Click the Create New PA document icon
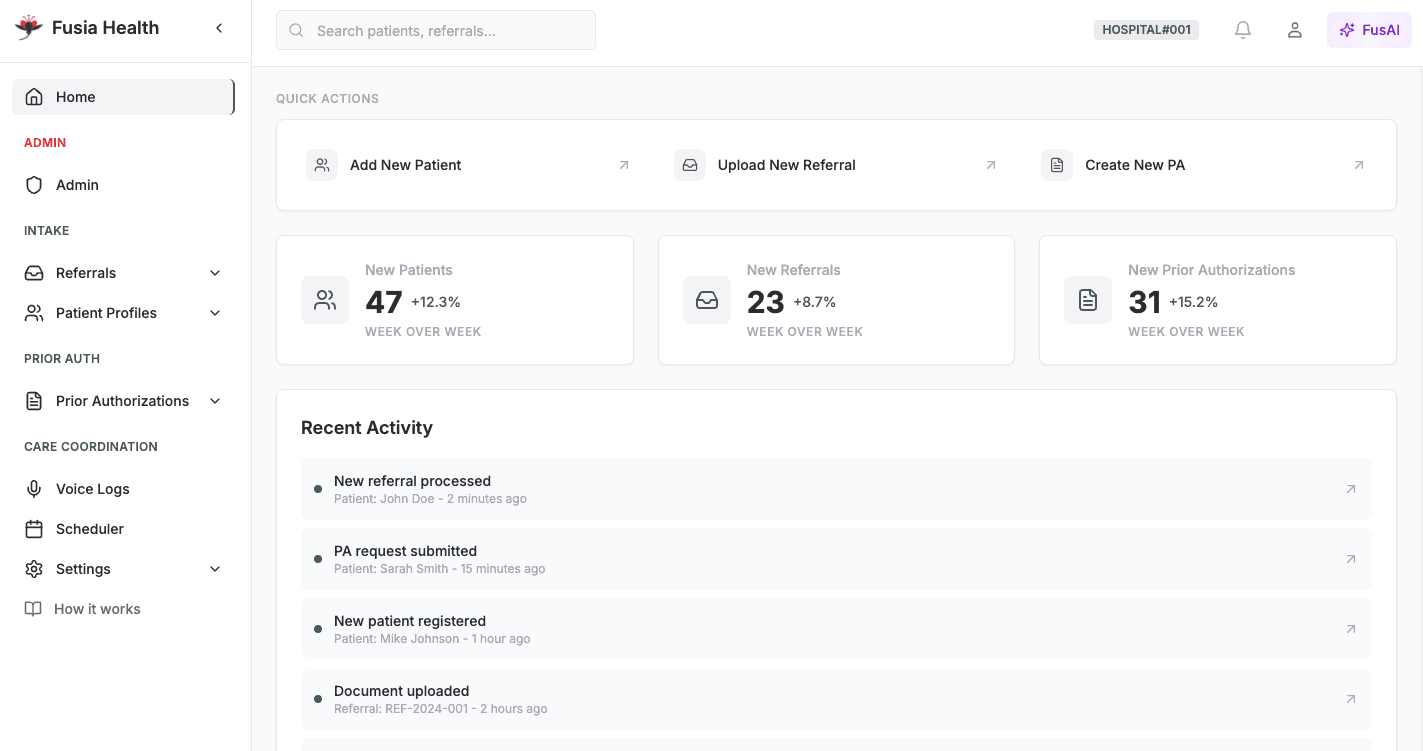Image resolution: width=1423 pixels, height=751 pixels. point(1057,164)
